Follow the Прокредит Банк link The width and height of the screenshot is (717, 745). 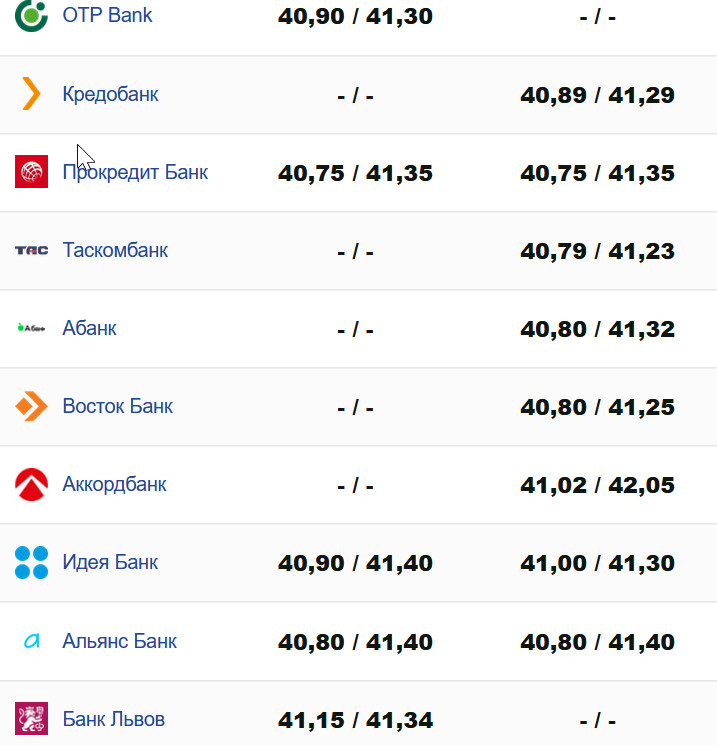point(135,172)
